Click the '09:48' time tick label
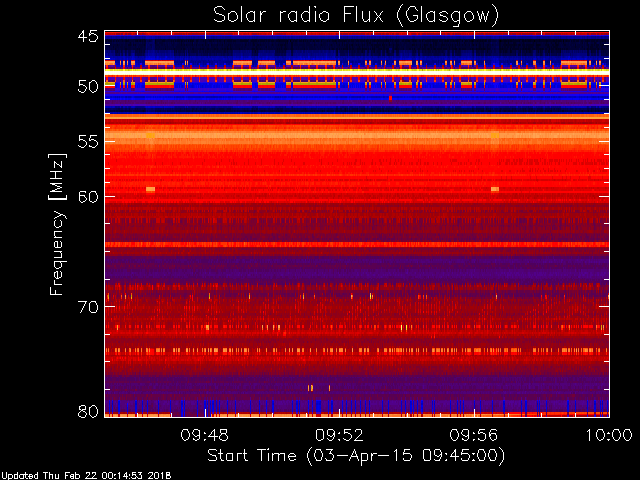The image size is (640, 480). pyautogui.click(x=204, y=435)
